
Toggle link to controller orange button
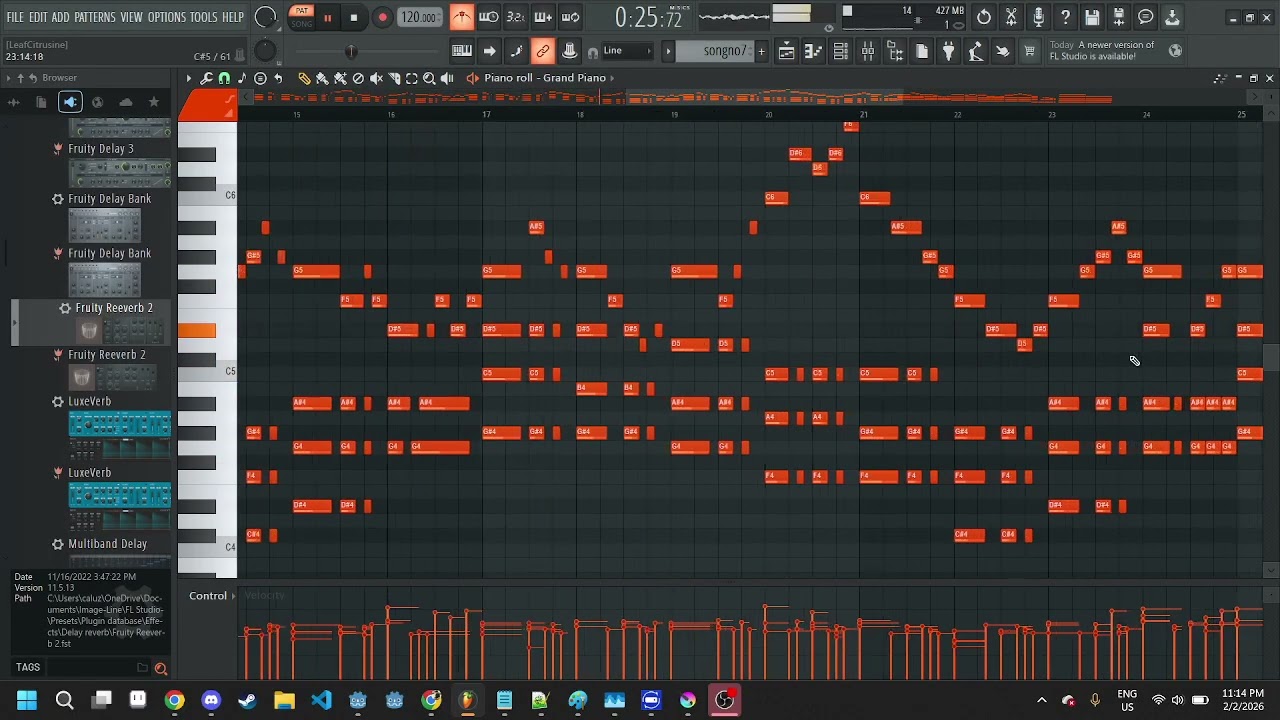tap(543, 51)
